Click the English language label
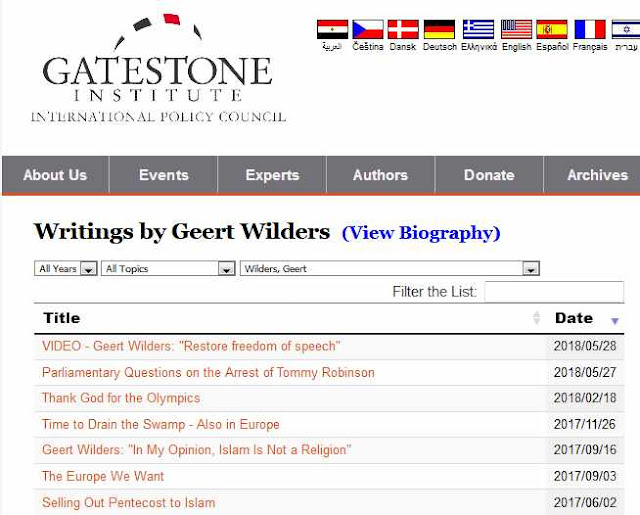The image size is (640, 515). coord(516,47)
